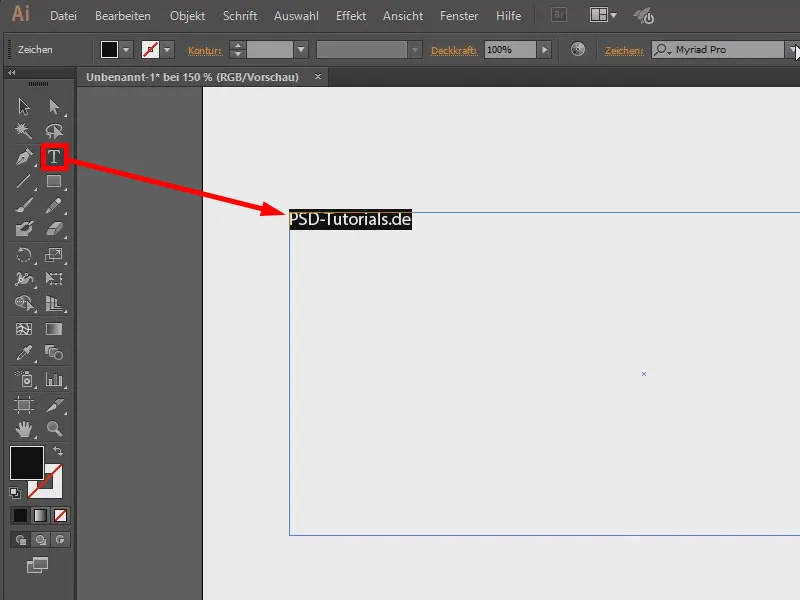Select the Line Segment tool

pyautogui.click(x=23, y=181)
